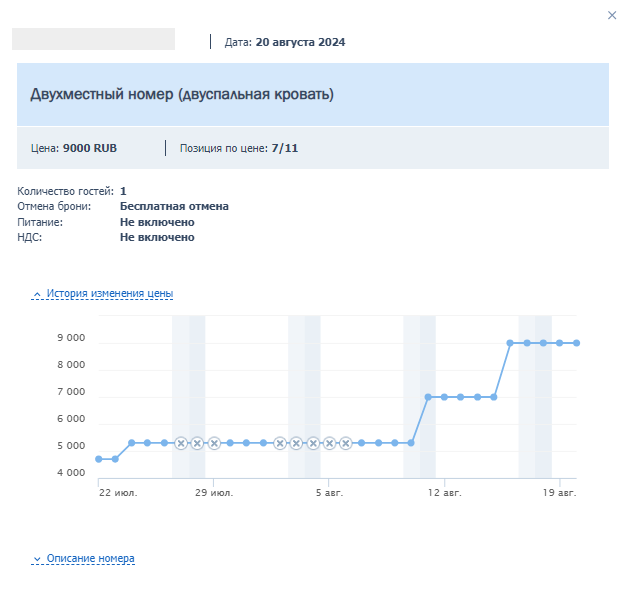Click the room title Двухместный номер header
The width and height of the screenshot is (626, 607).
[x=182, y=94]
